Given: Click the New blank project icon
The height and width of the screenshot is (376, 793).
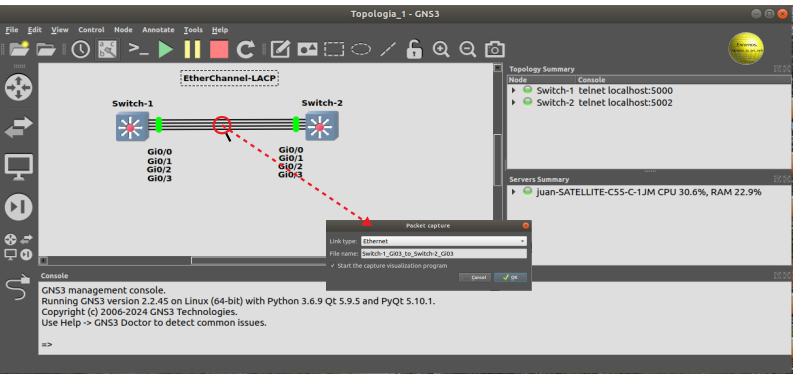Looking at the screenshot, I should tap(19, 49).
